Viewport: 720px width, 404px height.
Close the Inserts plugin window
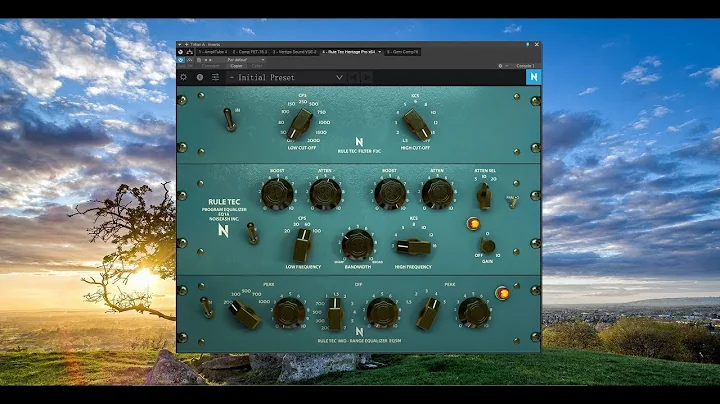click(536, 45)
